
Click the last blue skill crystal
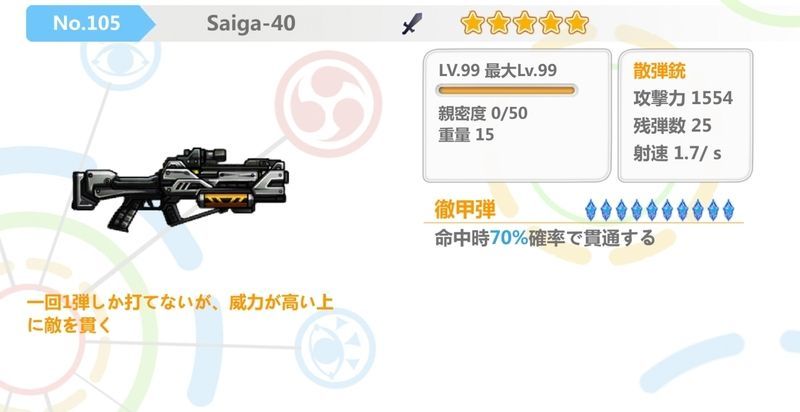click(728, 210)
